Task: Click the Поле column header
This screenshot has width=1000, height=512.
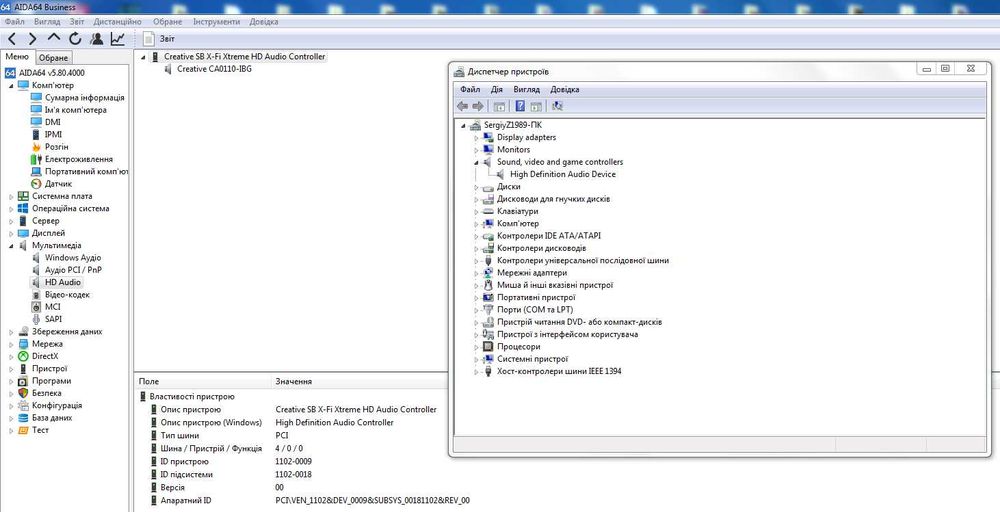Action: (149, 381)
